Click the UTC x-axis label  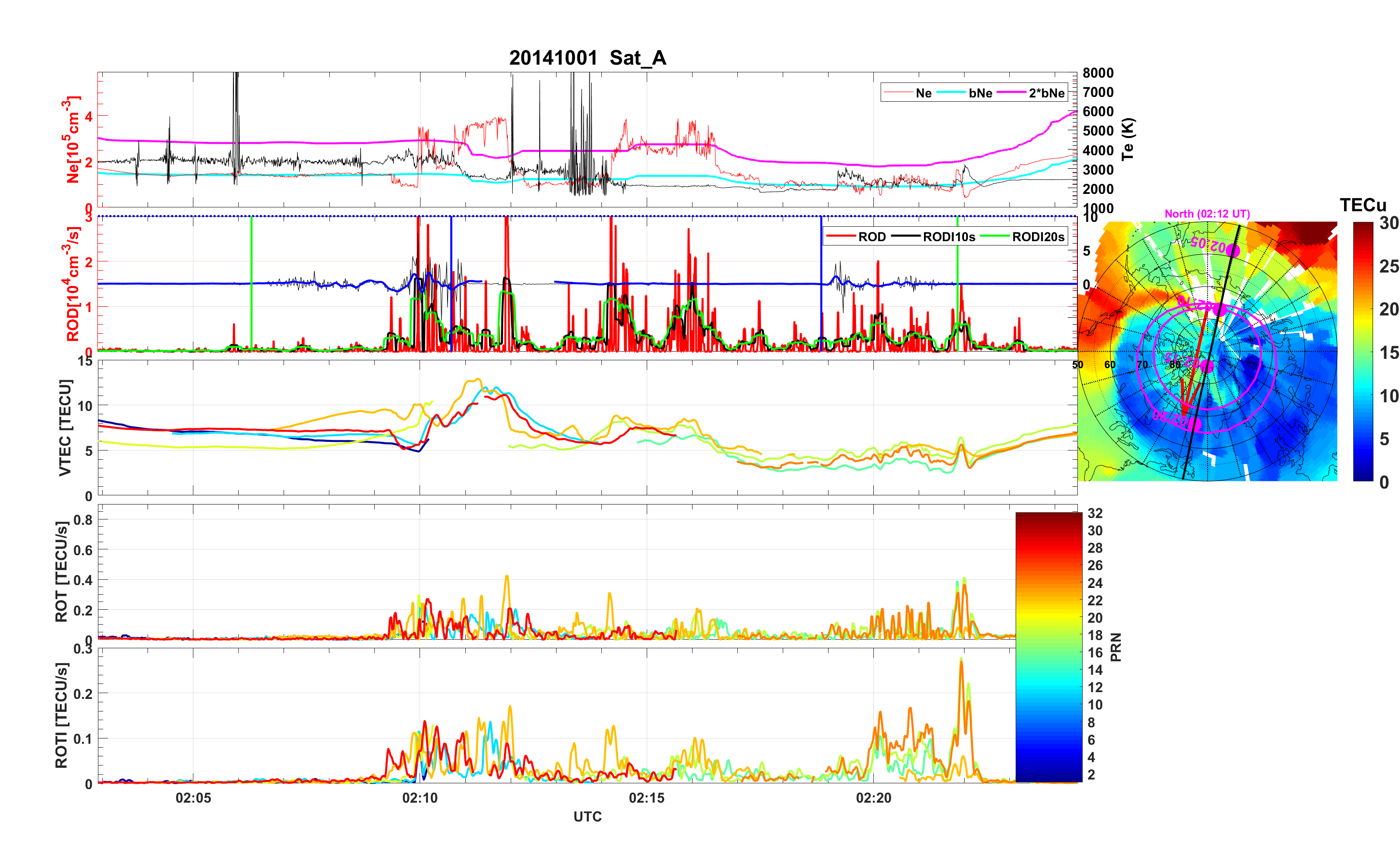tap(587, 816)
